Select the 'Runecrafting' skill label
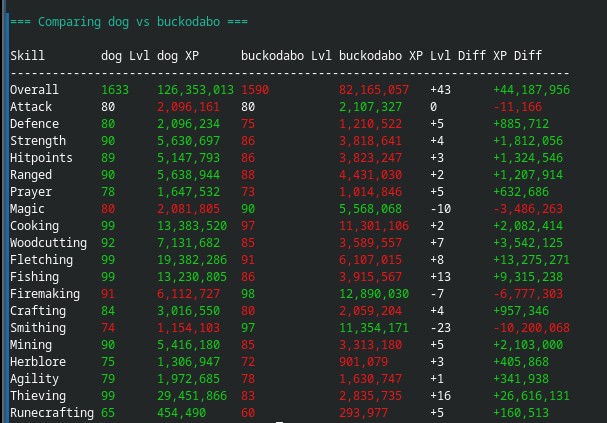 (x=52, y=413)
